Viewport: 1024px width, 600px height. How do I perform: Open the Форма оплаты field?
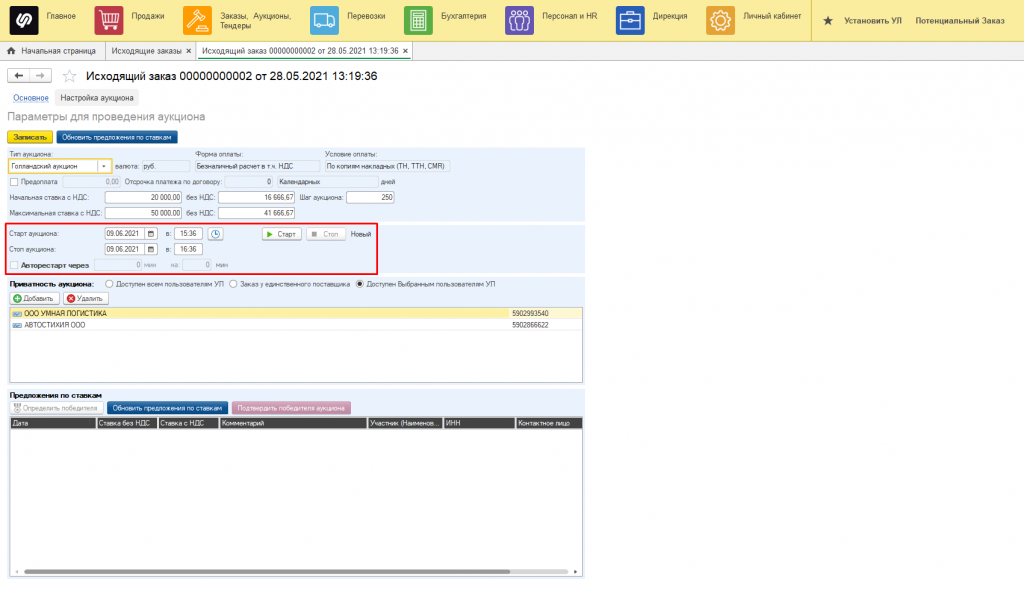(257, 166)
